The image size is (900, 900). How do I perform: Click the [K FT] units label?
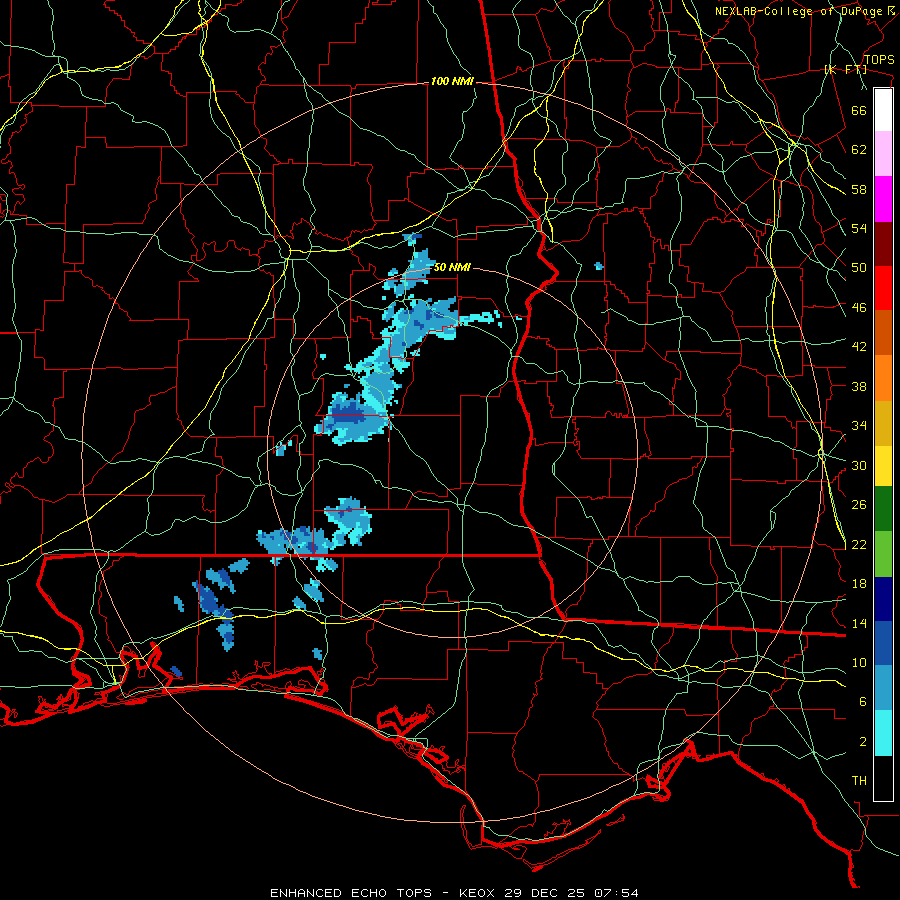[x=845, y=69]
